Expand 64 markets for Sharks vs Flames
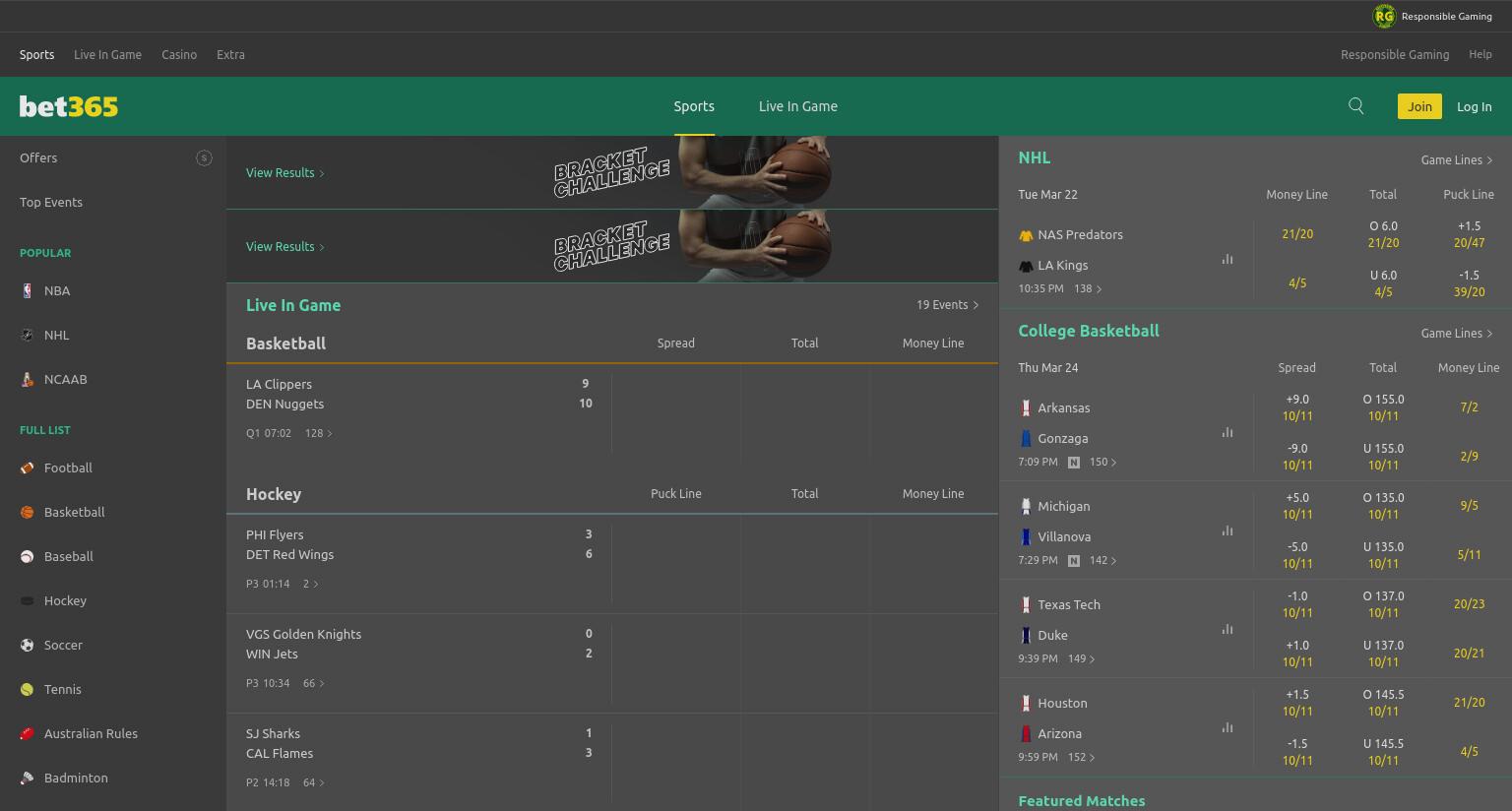 (x=314, y=782)
